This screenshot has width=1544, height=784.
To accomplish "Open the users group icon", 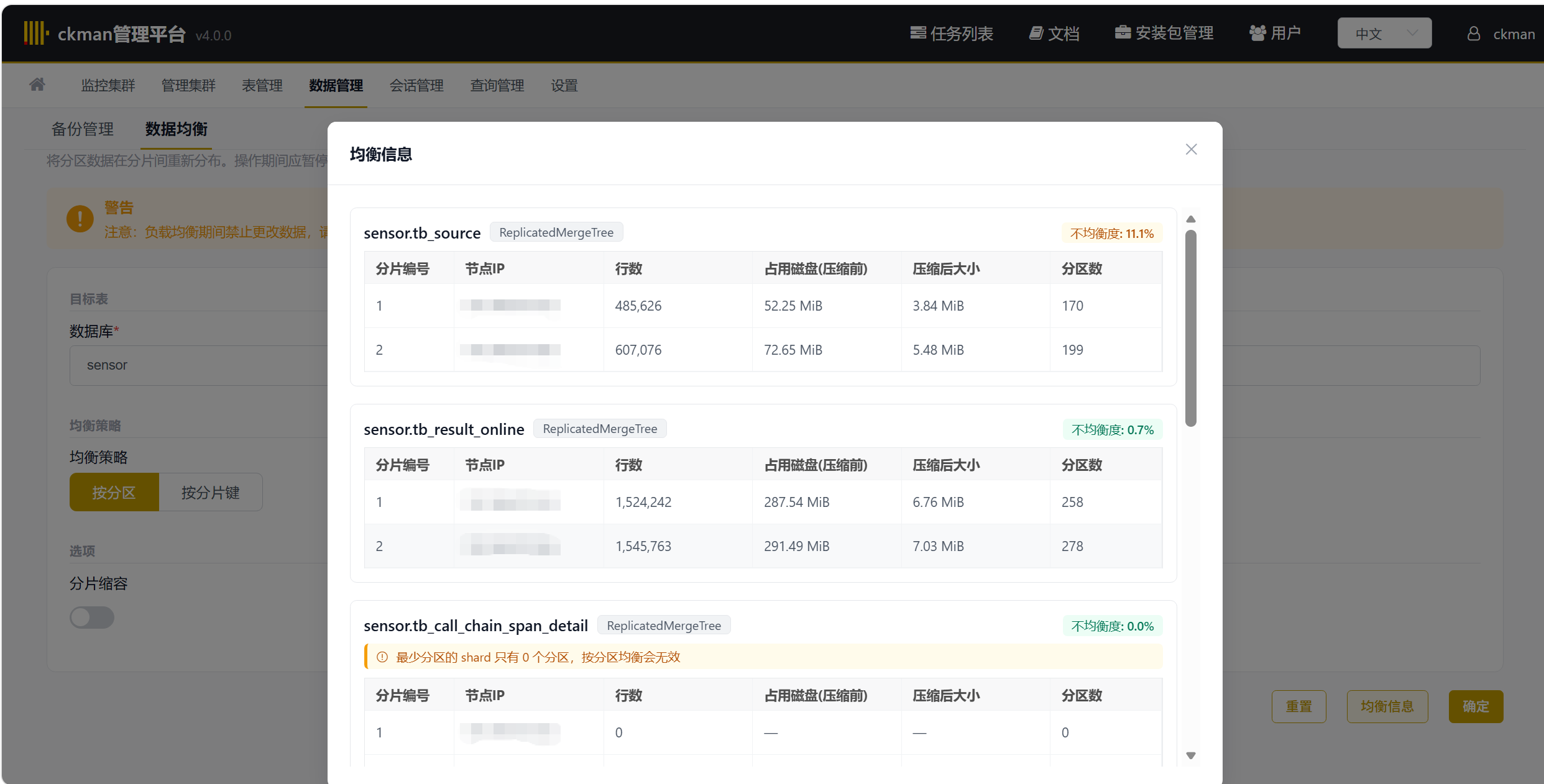I will (1257, 33).
